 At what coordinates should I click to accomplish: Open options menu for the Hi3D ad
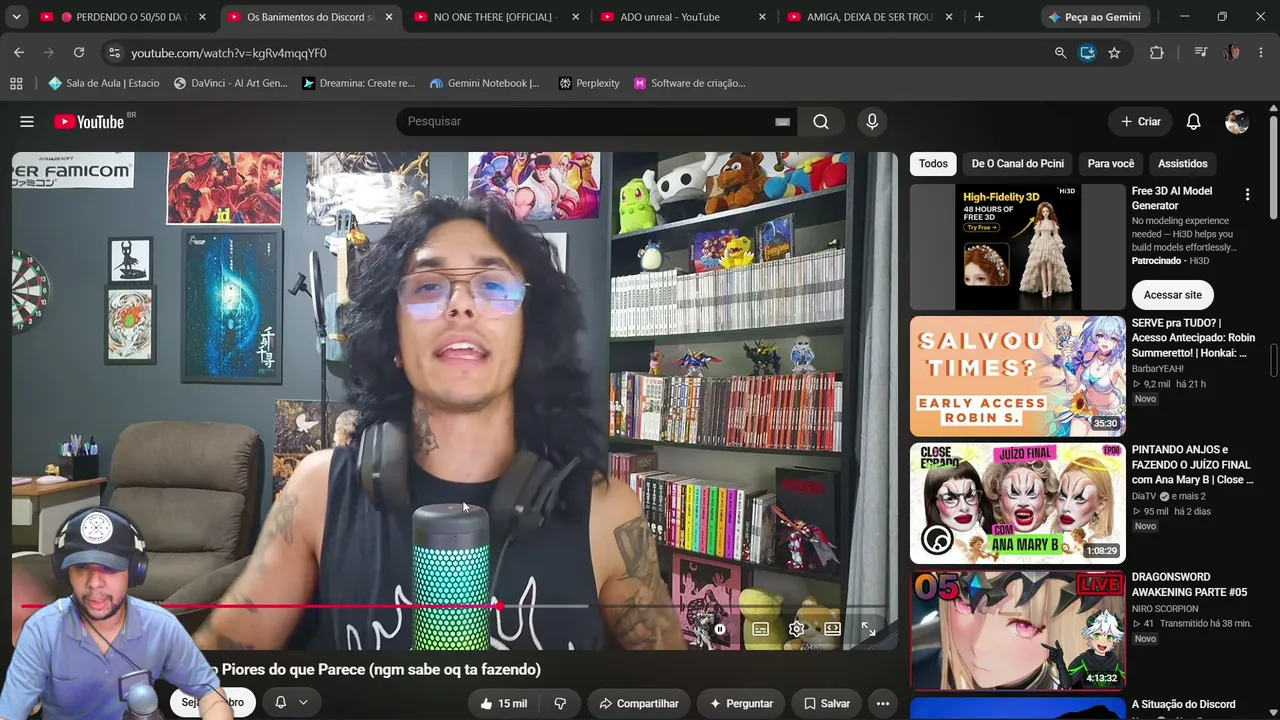[1247, 194]
